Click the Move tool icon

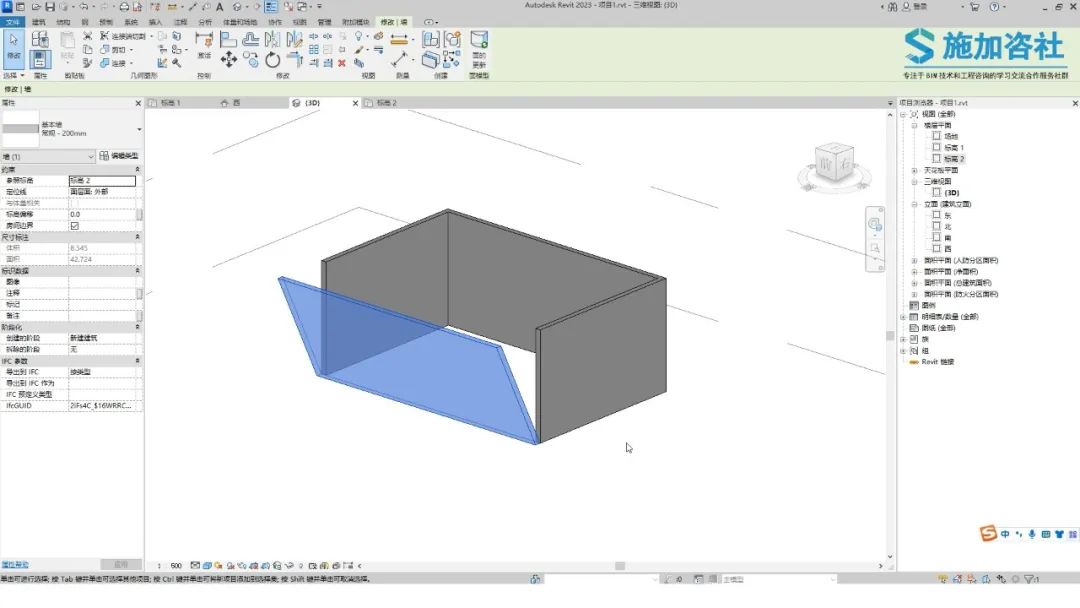pos(229,60)
